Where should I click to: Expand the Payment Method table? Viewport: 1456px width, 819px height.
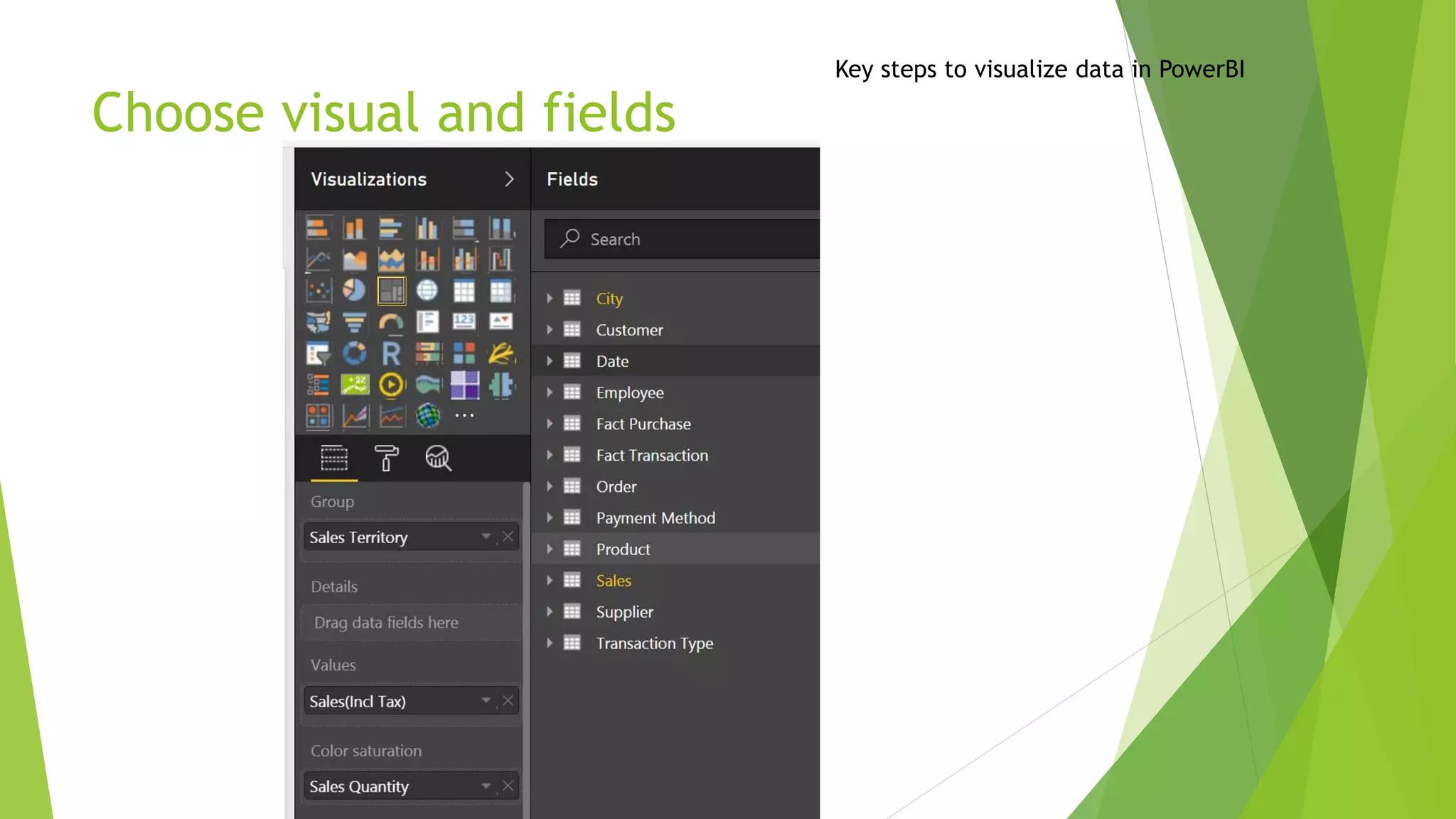pyautogui.click(x=550, y=518)
